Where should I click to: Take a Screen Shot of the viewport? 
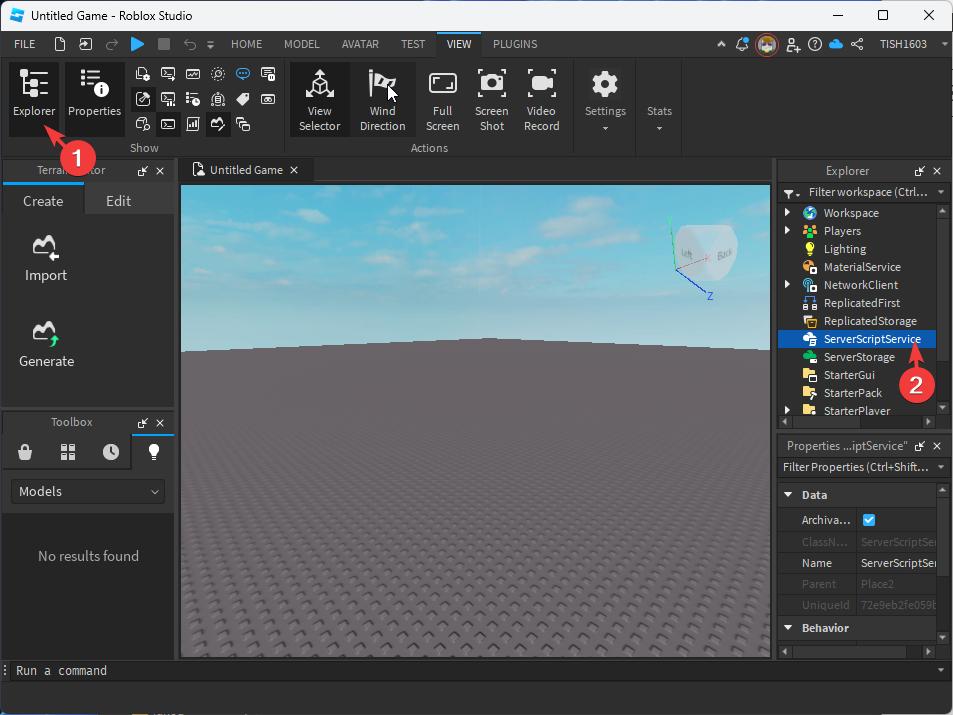click(x=491, y=99)
